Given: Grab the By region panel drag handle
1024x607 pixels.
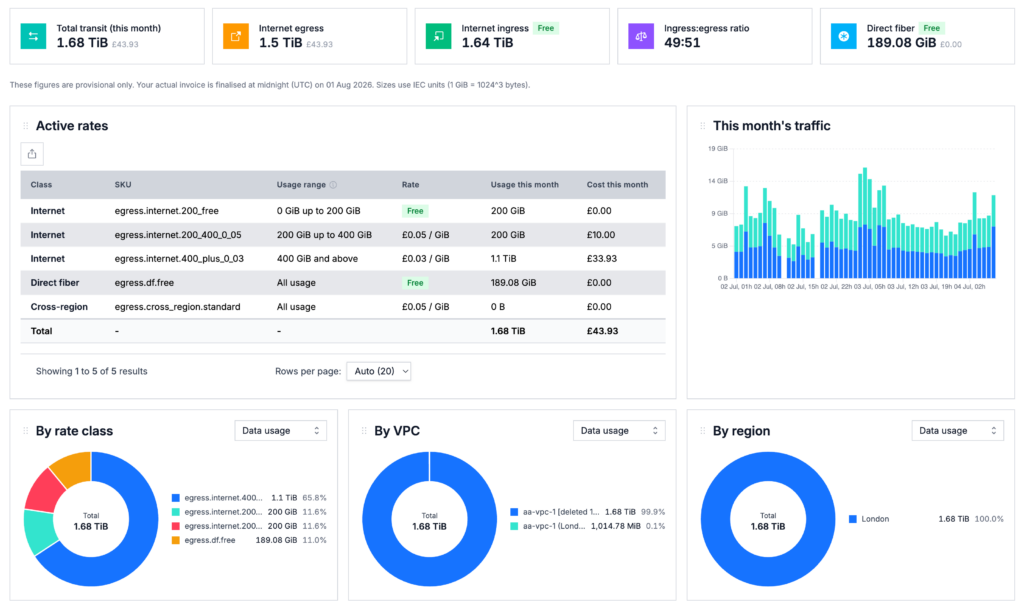Looking at the screenshot, I should (x=703, y=431).
